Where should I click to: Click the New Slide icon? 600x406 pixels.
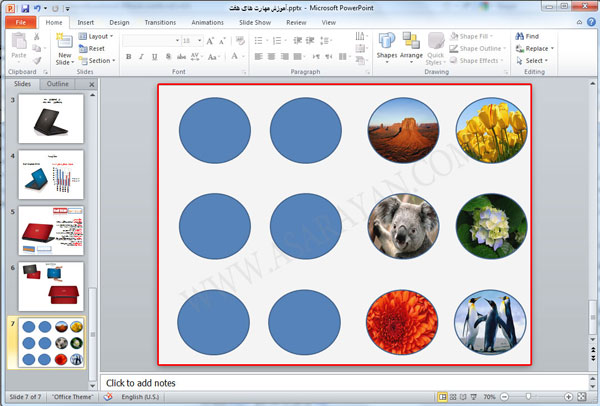tap(64, 45)
